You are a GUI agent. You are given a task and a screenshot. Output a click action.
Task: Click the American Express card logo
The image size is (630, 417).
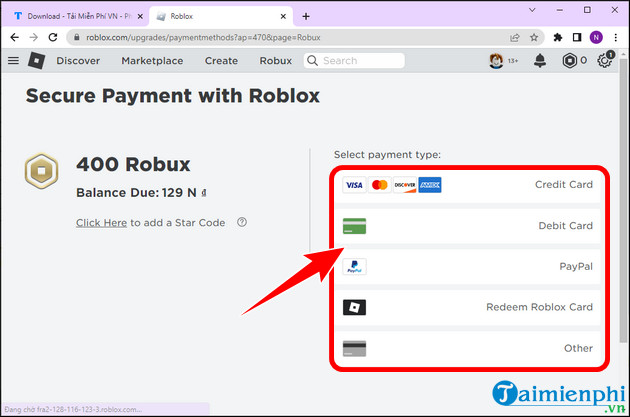tap(430, 185)
